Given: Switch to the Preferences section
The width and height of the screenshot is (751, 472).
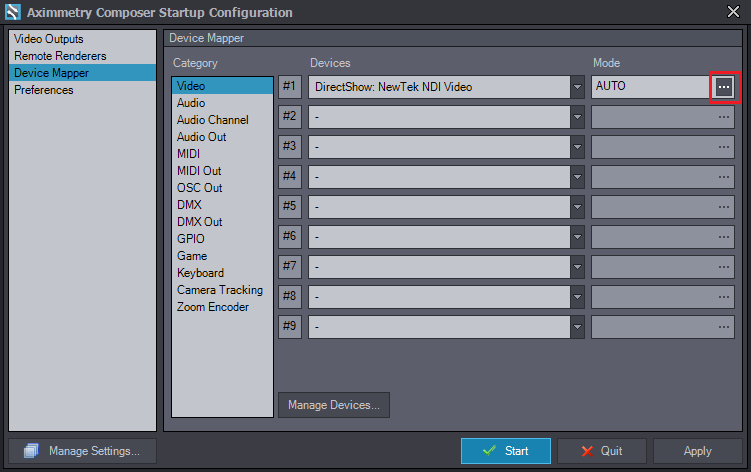Looking at the screenshot, I should click(44, 90).
